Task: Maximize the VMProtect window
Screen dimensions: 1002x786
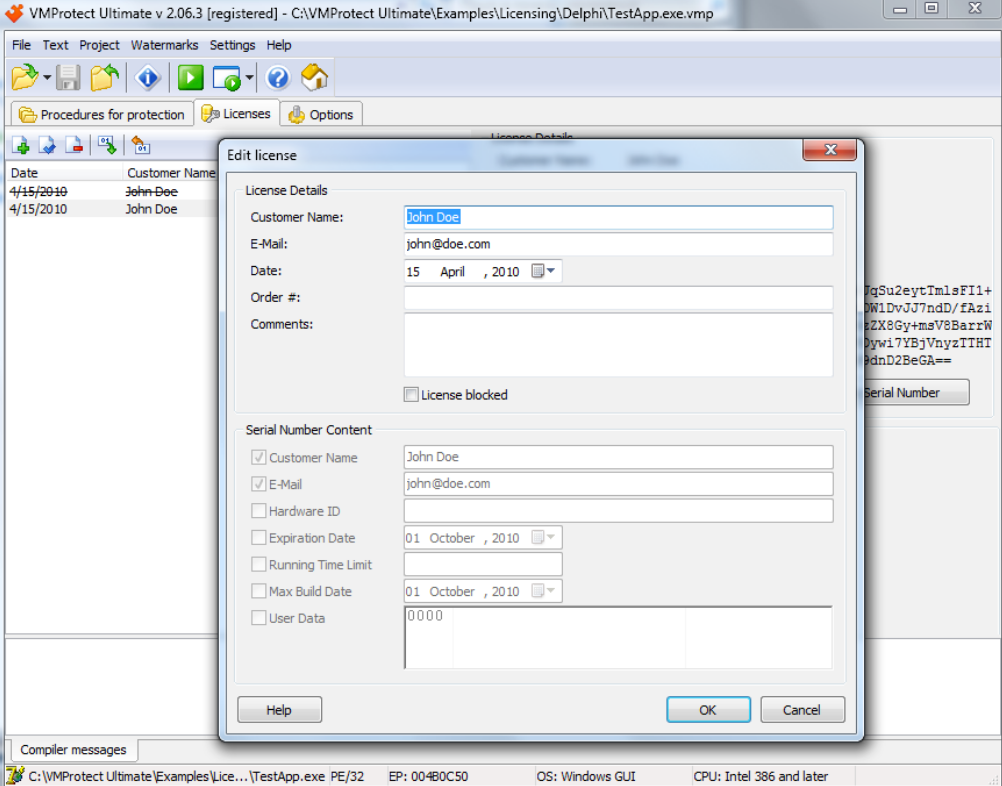Action: [931, 8]
